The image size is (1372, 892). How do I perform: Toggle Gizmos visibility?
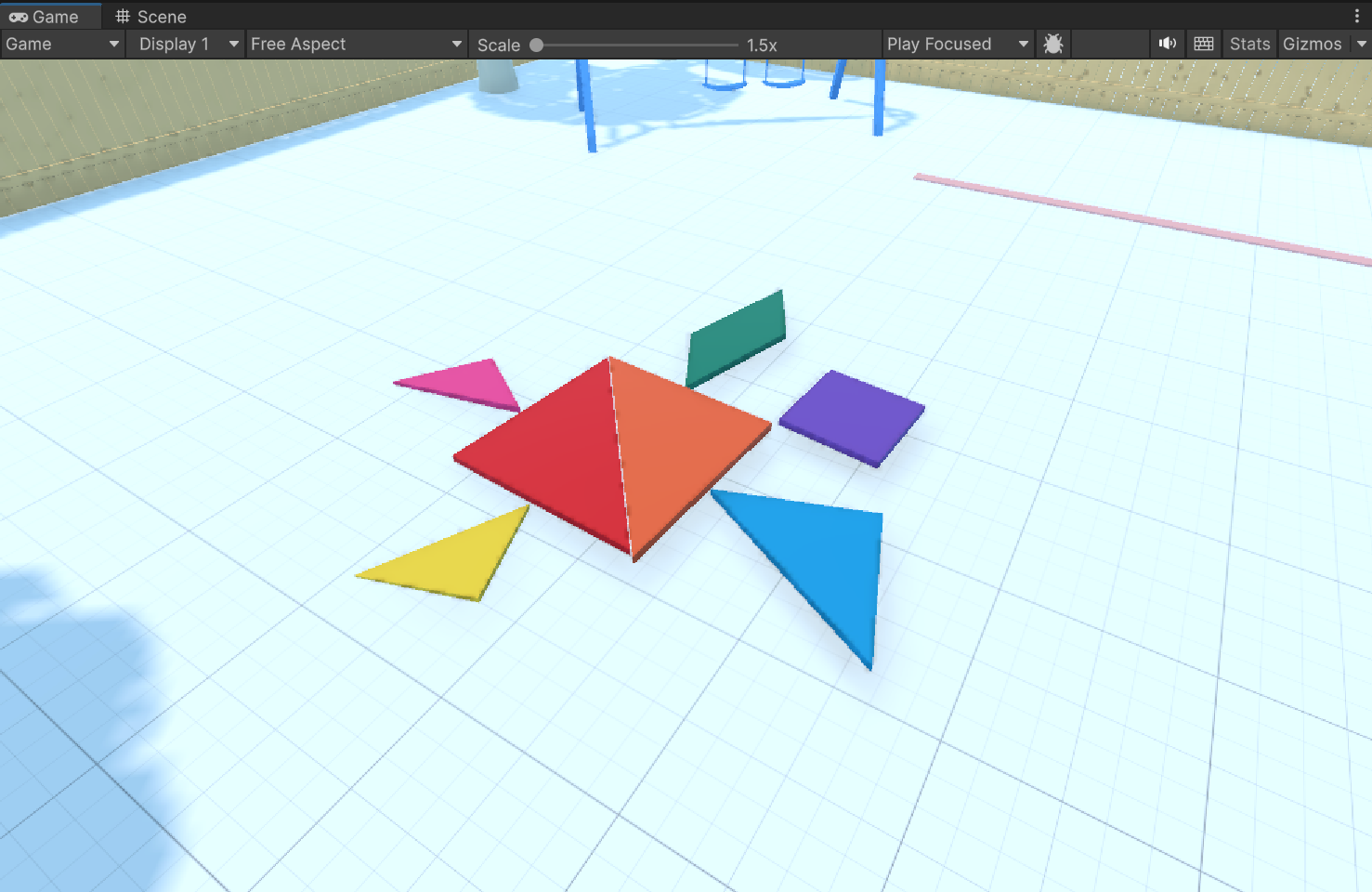tap(1312, 45)
